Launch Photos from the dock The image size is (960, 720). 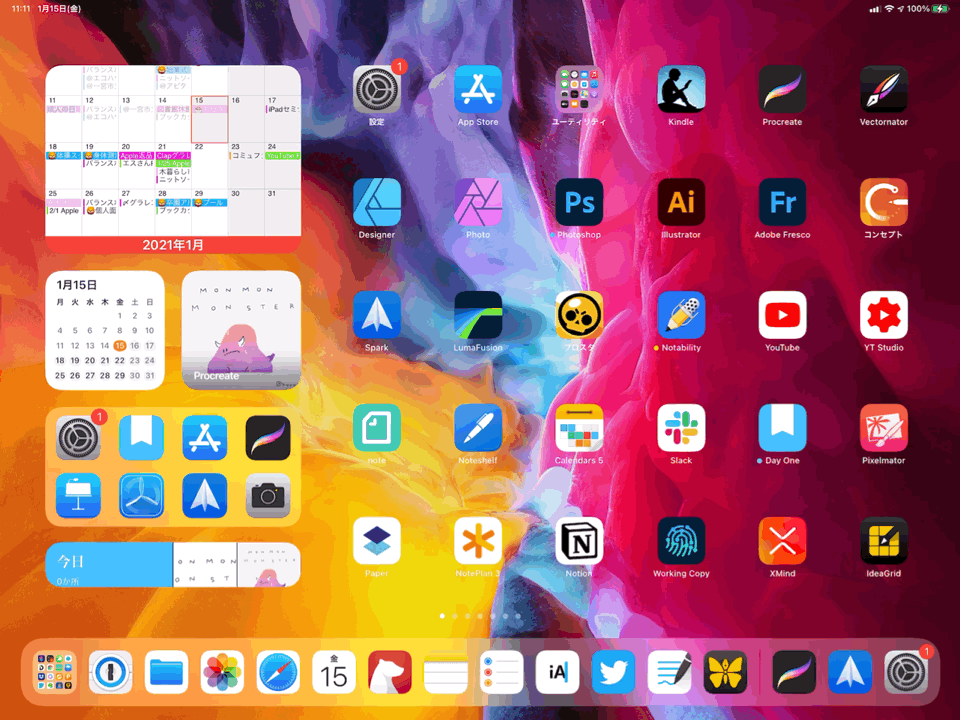coord(222,672)
